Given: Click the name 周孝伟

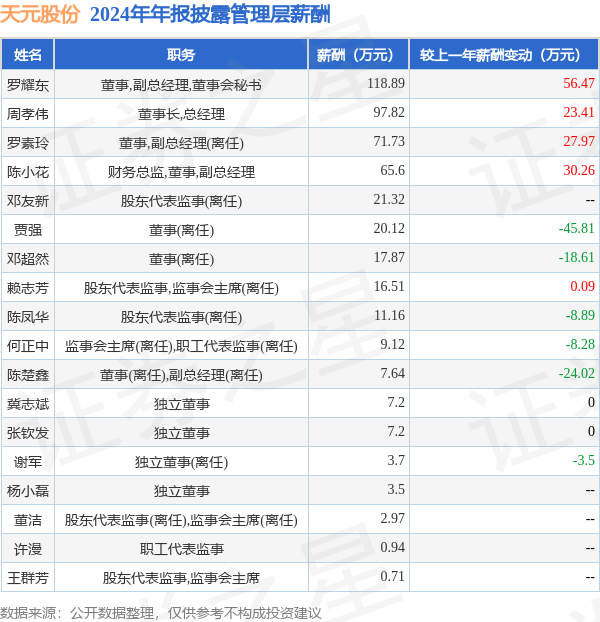Looking at the screenshot, I should coord(28,114).
